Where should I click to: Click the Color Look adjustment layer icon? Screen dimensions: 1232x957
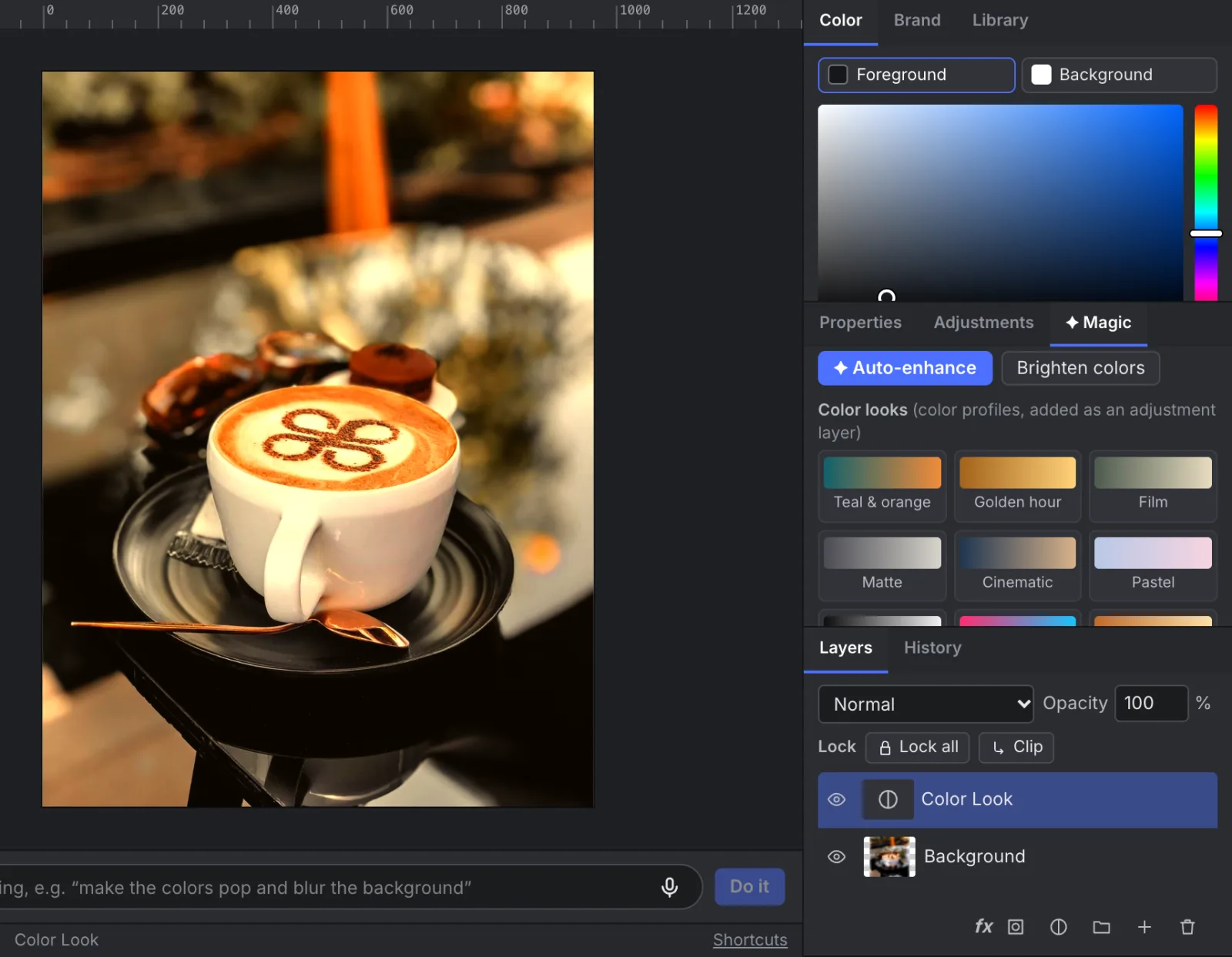(888, 799)
